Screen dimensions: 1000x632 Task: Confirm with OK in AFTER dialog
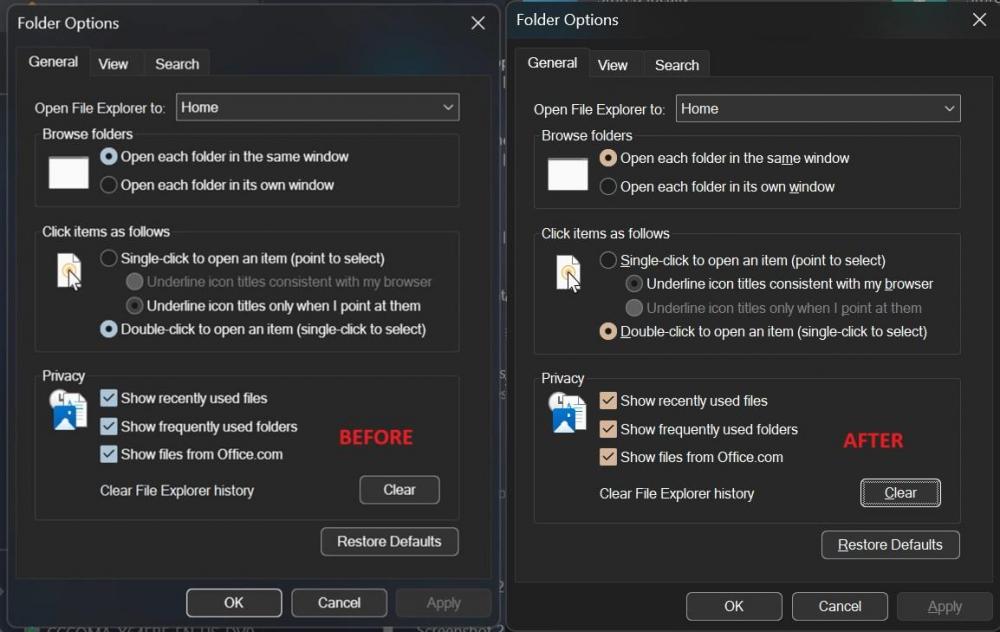[x=734, y=606]
